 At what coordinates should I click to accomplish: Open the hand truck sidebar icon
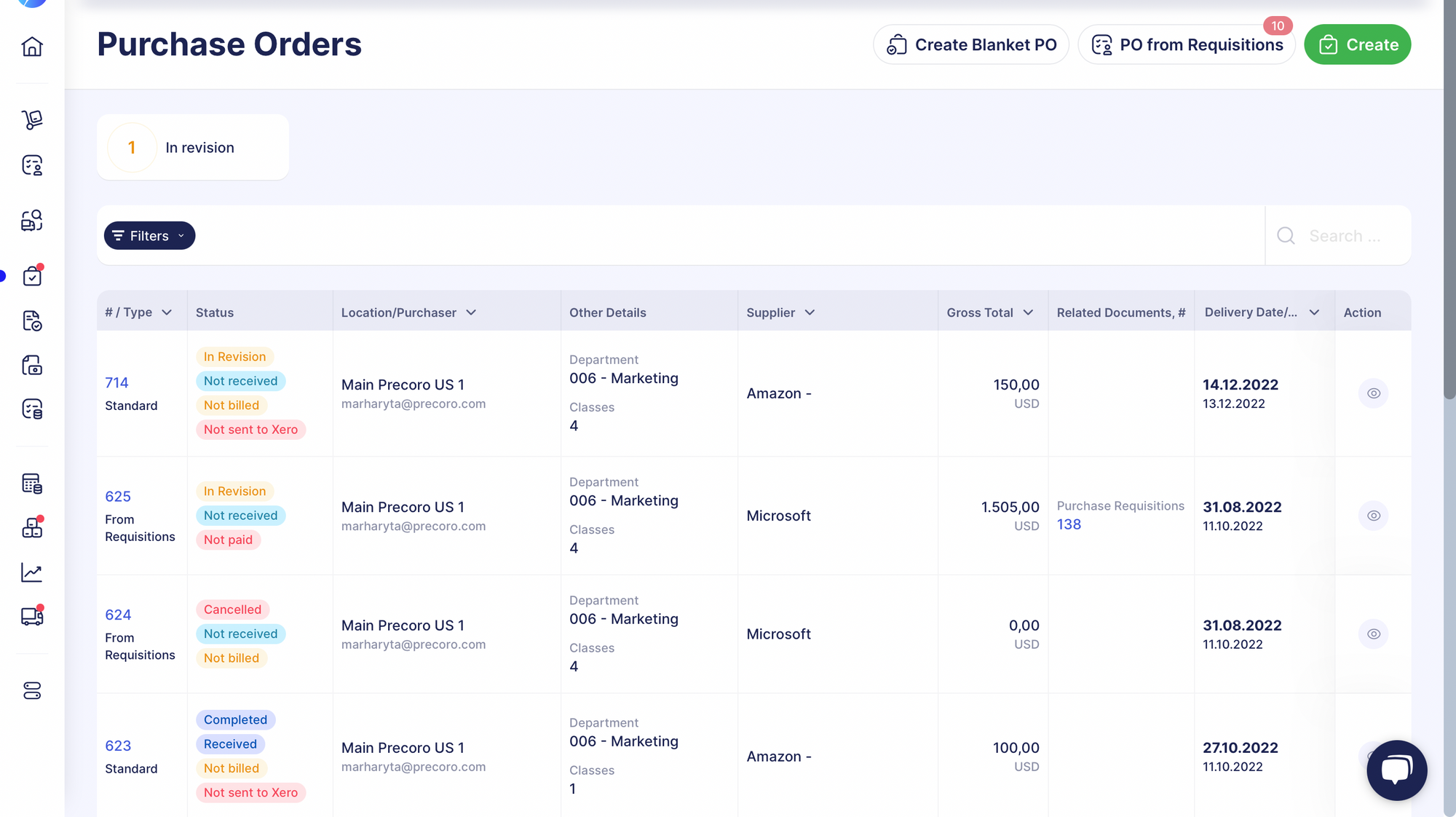(x=32, y=119)
